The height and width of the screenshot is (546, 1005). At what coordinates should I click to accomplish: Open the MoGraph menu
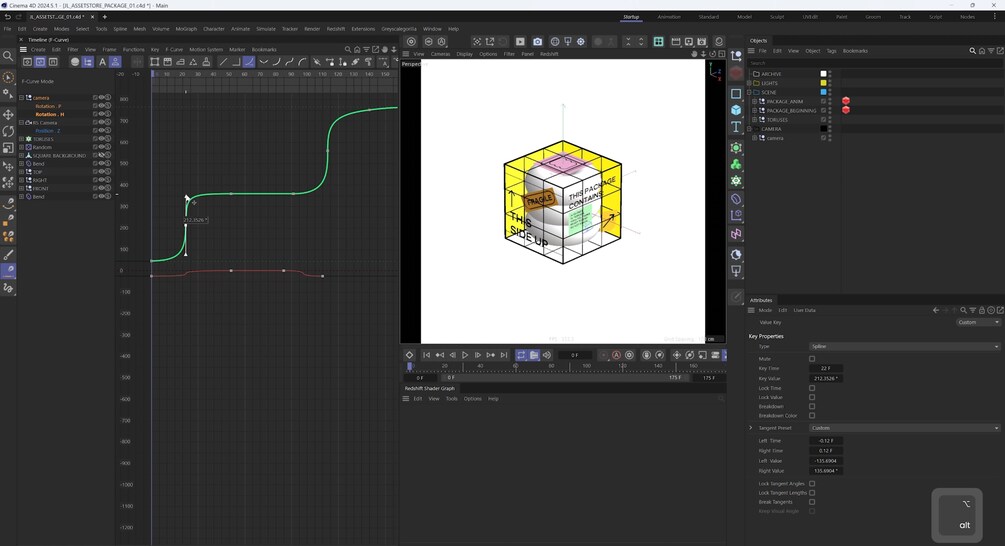tap(186, 29)
